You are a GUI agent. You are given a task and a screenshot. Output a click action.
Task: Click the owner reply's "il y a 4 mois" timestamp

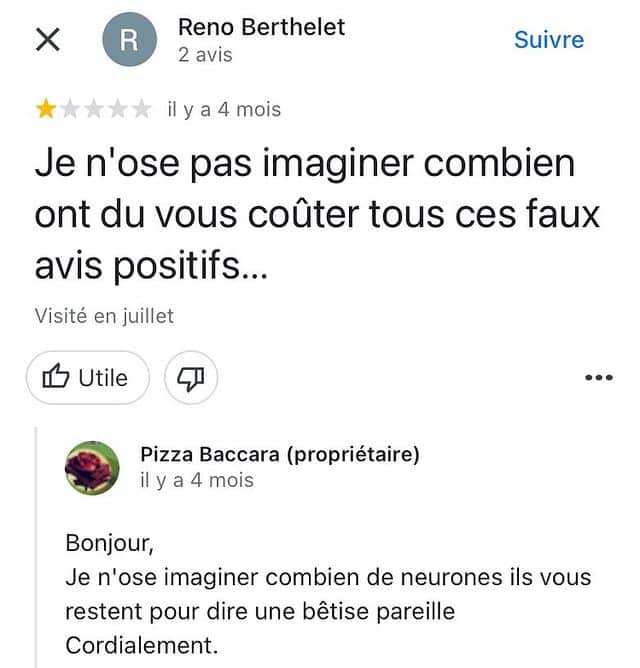pos(197,480)
